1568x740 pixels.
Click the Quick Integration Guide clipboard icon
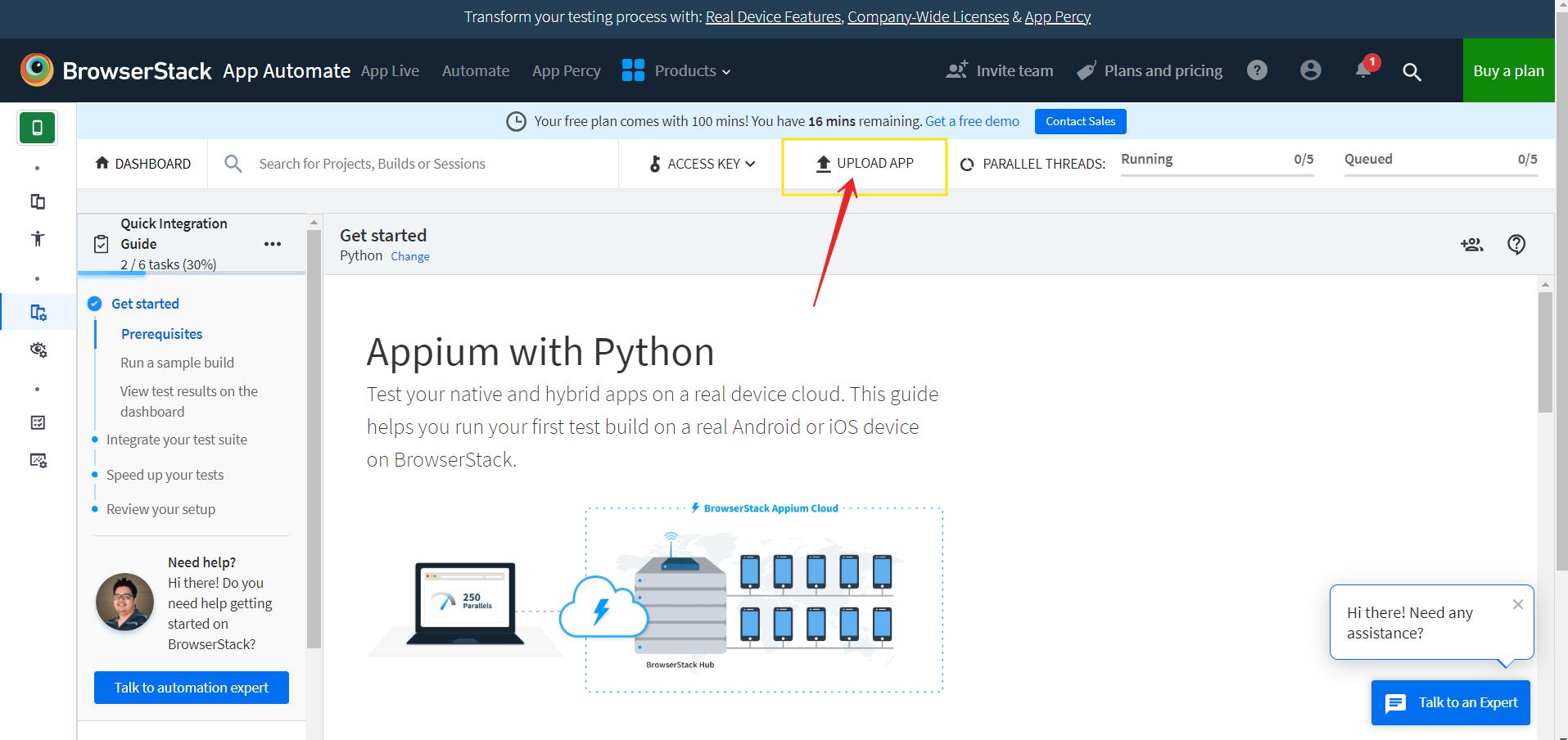tap(102, 244)
